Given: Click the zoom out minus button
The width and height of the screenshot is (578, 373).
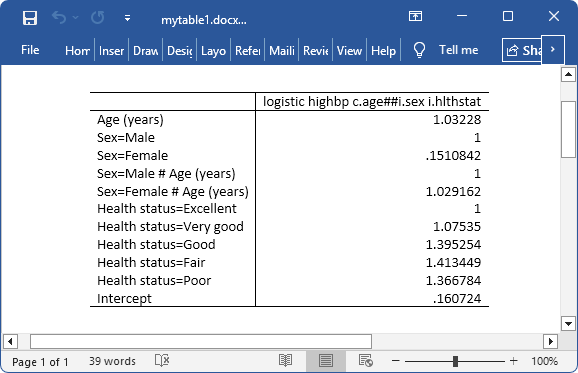Looking at the screenshot, I should pos(396,360).
